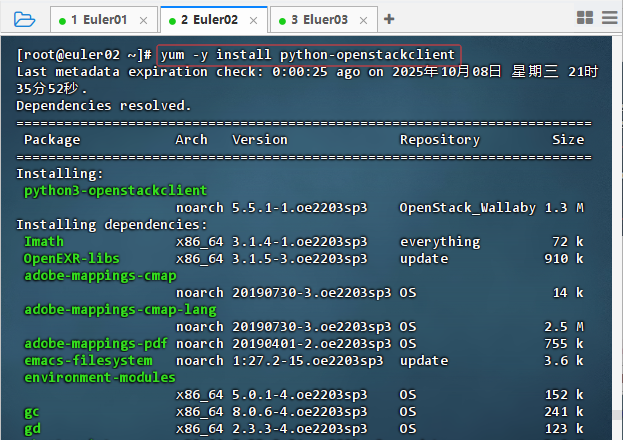Add a new session tab
The width and height of the screenshot is (623, 440).
coord(389,19)
